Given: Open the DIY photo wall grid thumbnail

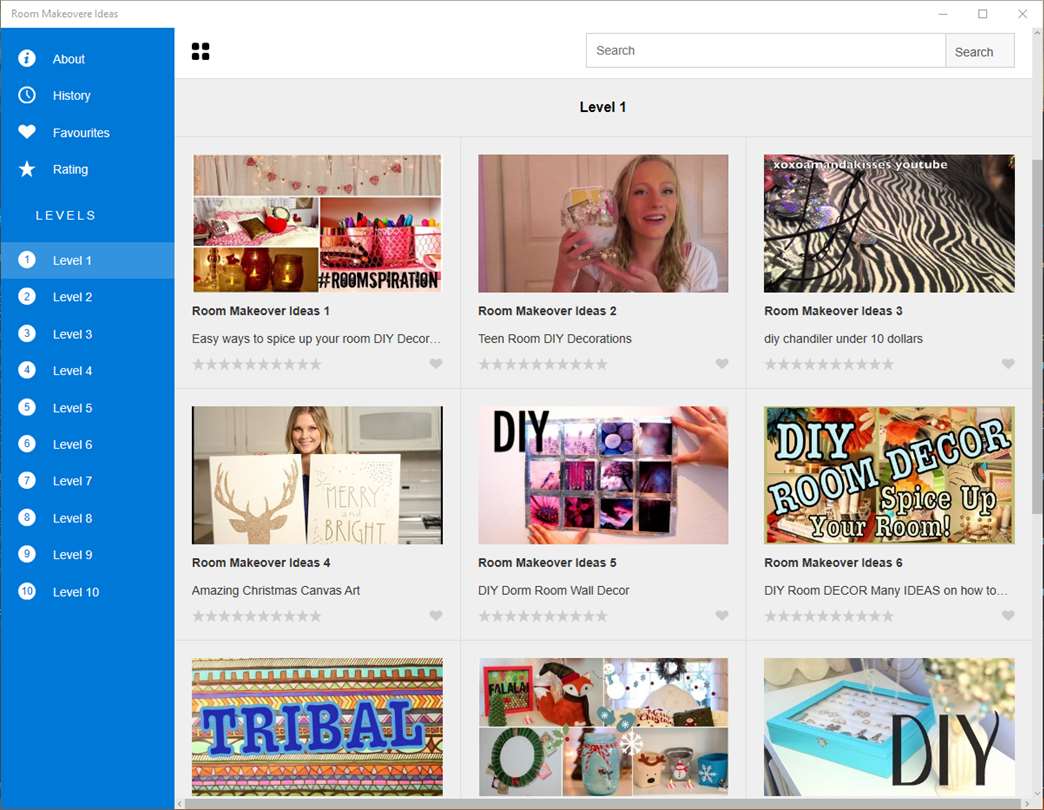Looking at the screenshot, I should click(x=603, y=475).
